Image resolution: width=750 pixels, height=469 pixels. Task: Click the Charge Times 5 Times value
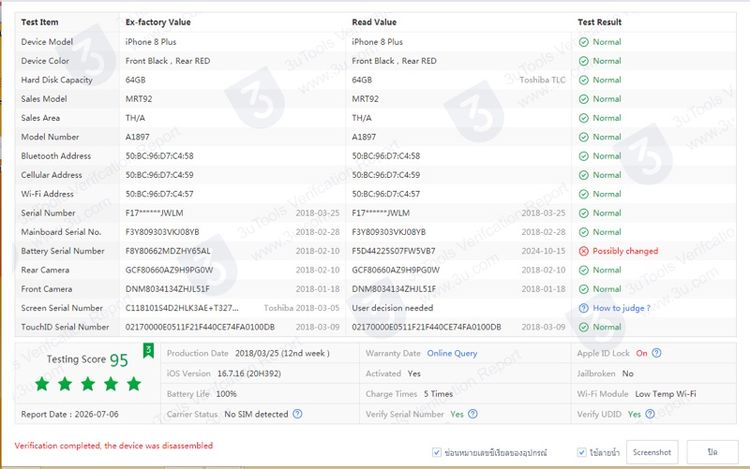click(438, 394)
